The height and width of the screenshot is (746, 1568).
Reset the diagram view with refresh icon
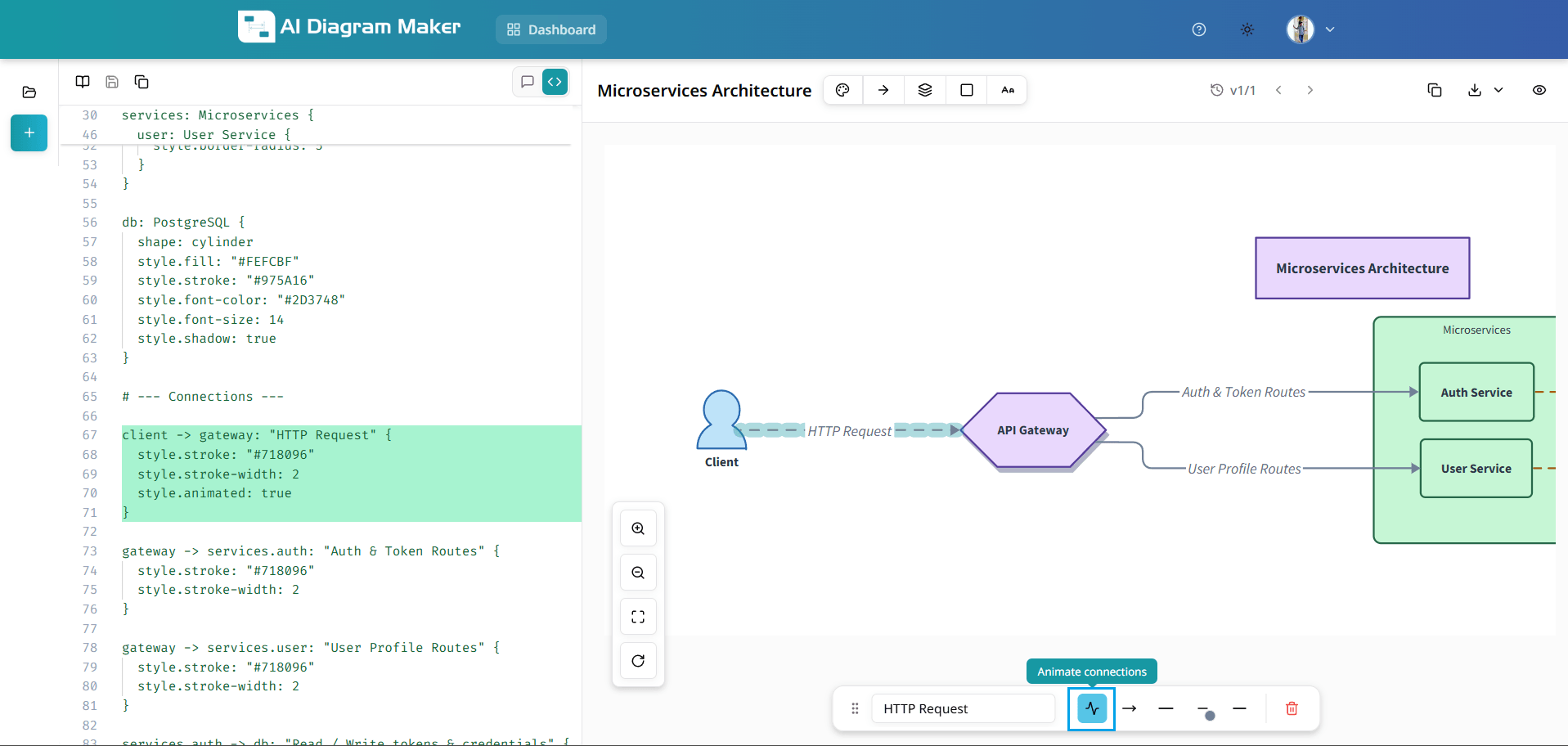click(638, 661)
